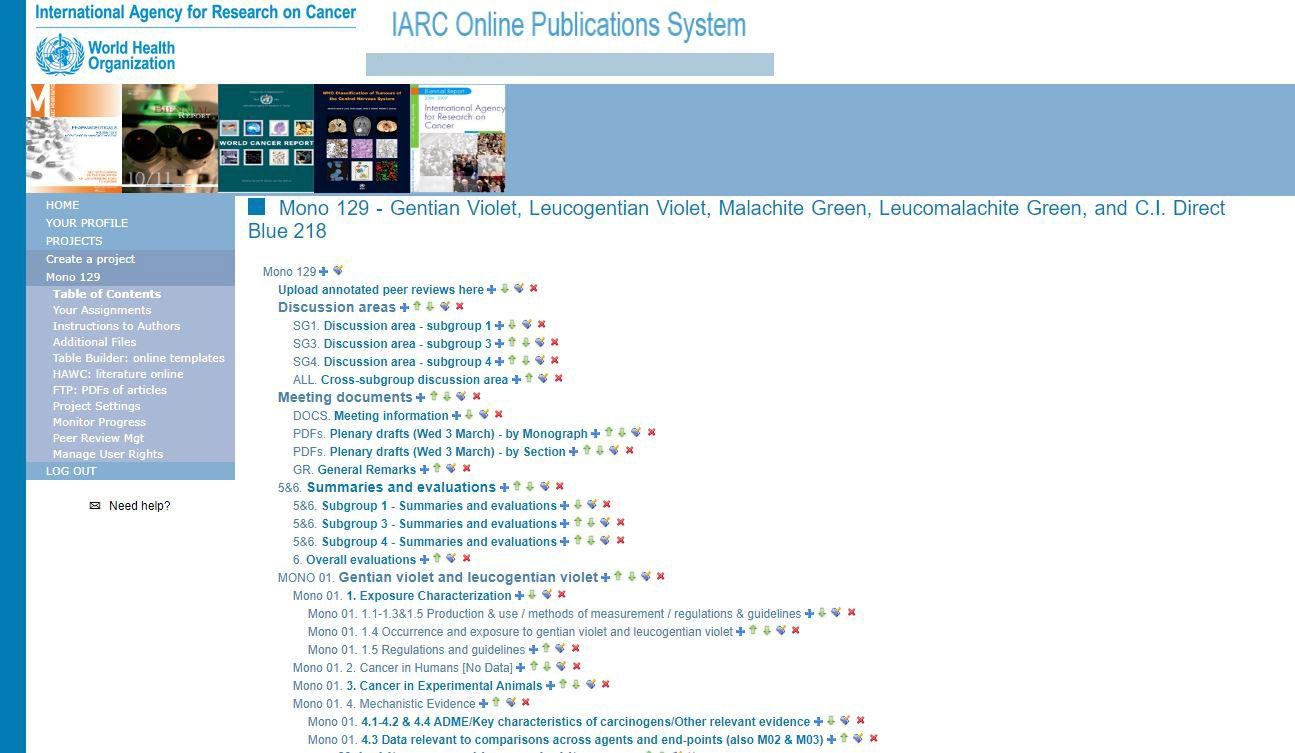Screen dimensions: 1295x753
Task: Click plus icon beside 'Exposure Characterization'
Action: coord(519,596)
